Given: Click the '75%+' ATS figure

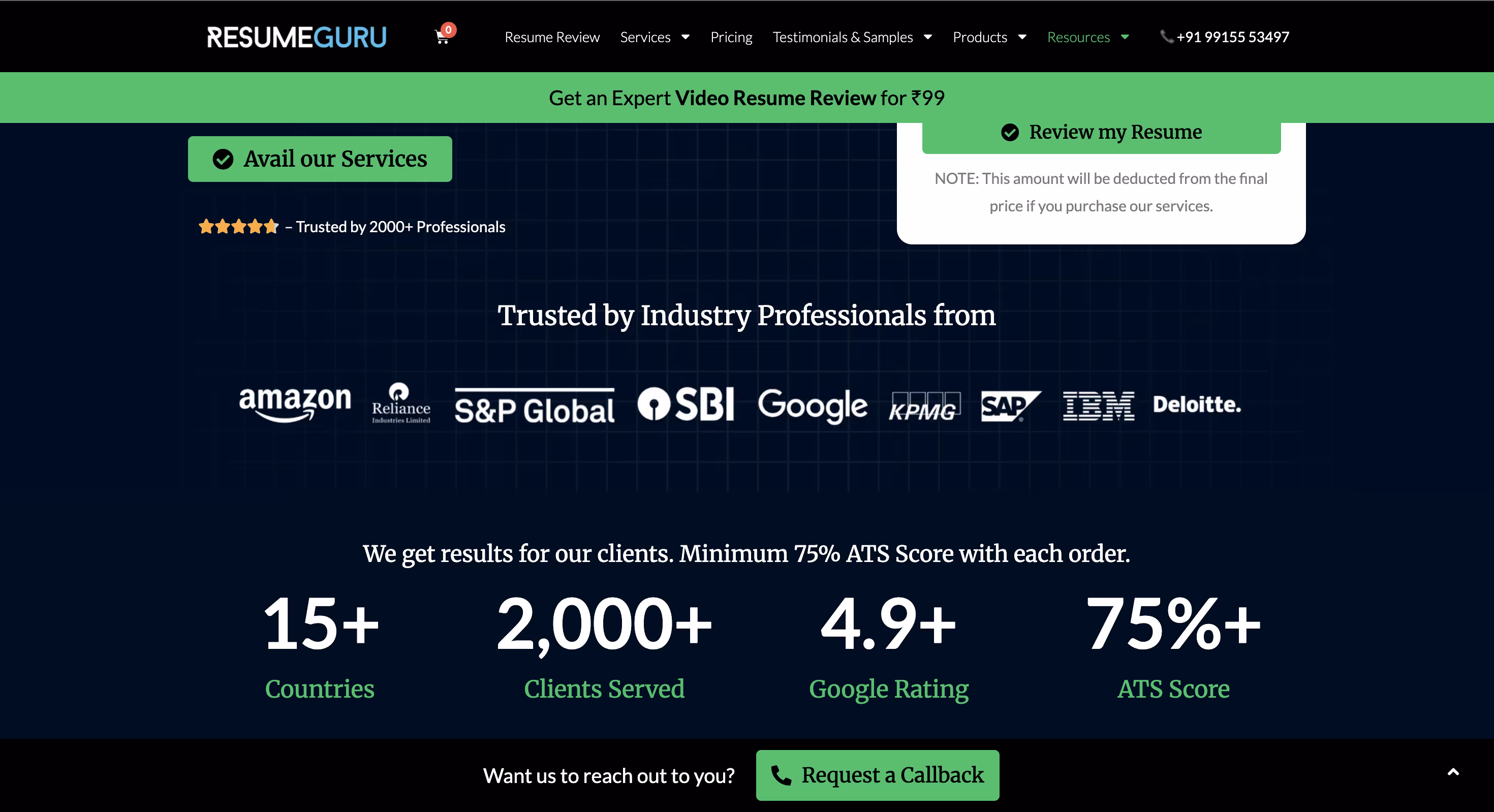Looking at the screenshot, I should coord(1173,624).
